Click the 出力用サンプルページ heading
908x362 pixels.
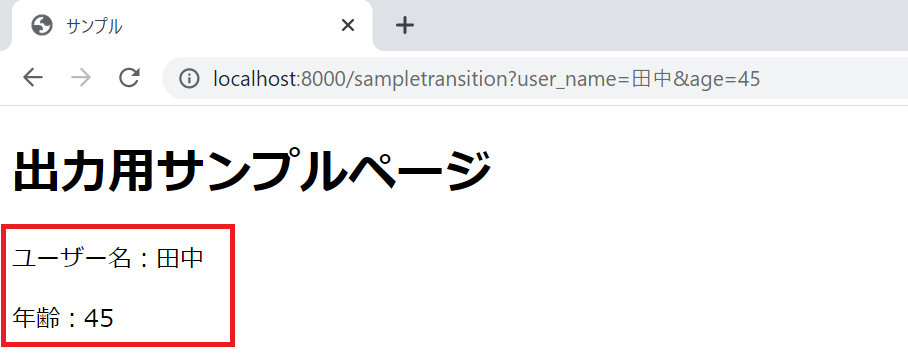point(252,170)
